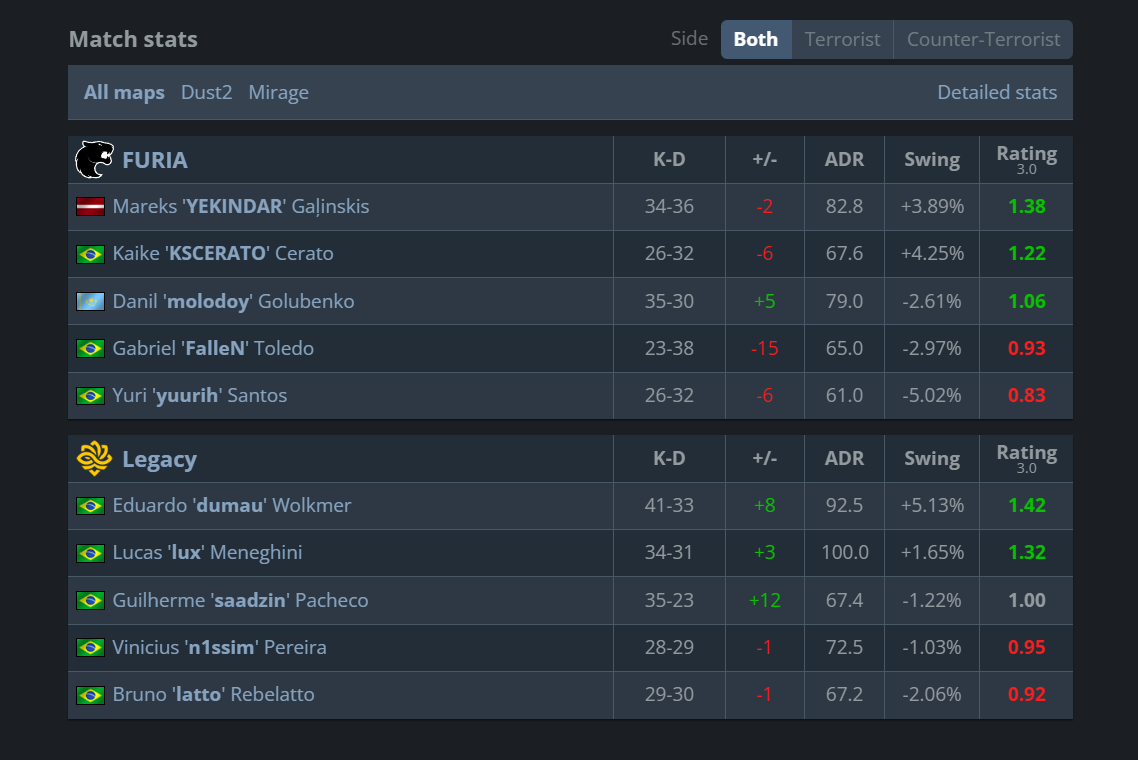
Task: Click the Swing column header for FURIA
Action: tap(931, 160)
